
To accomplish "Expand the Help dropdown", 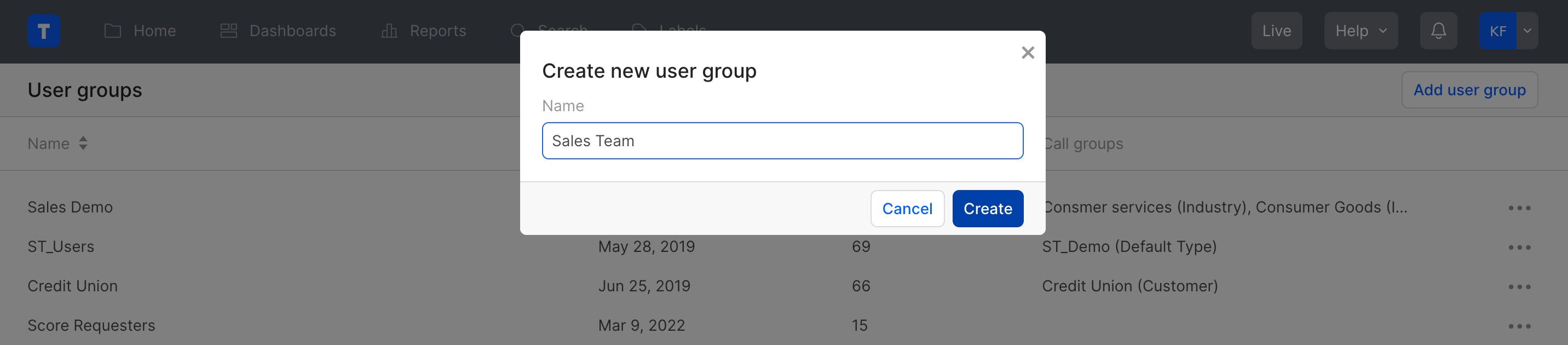I will 1361,31.
